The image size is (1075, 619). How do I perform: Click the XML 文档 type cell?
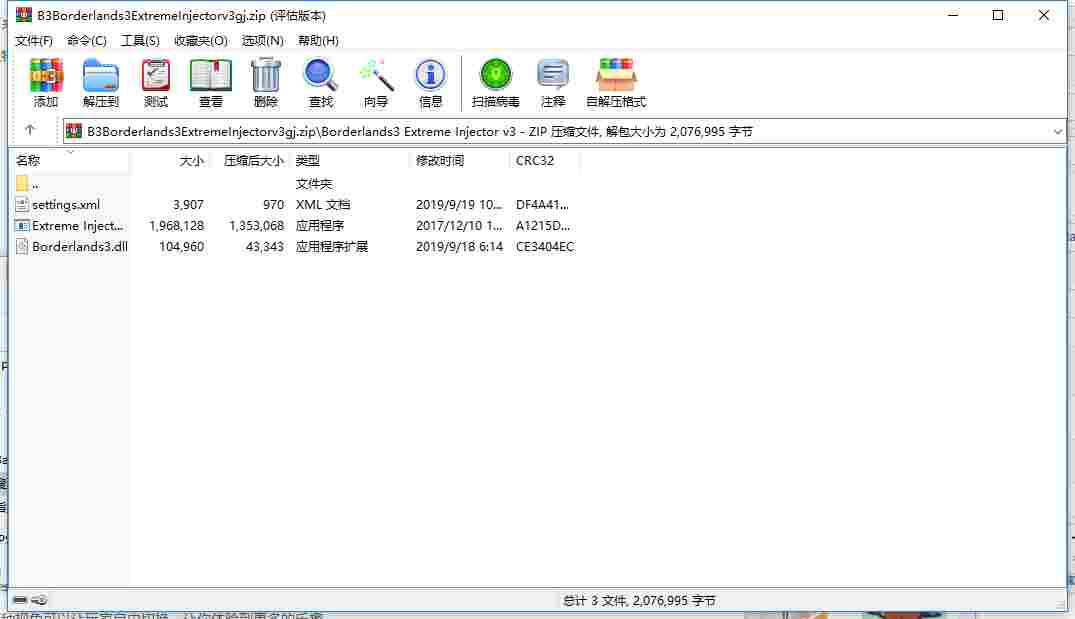pos(323,204)
